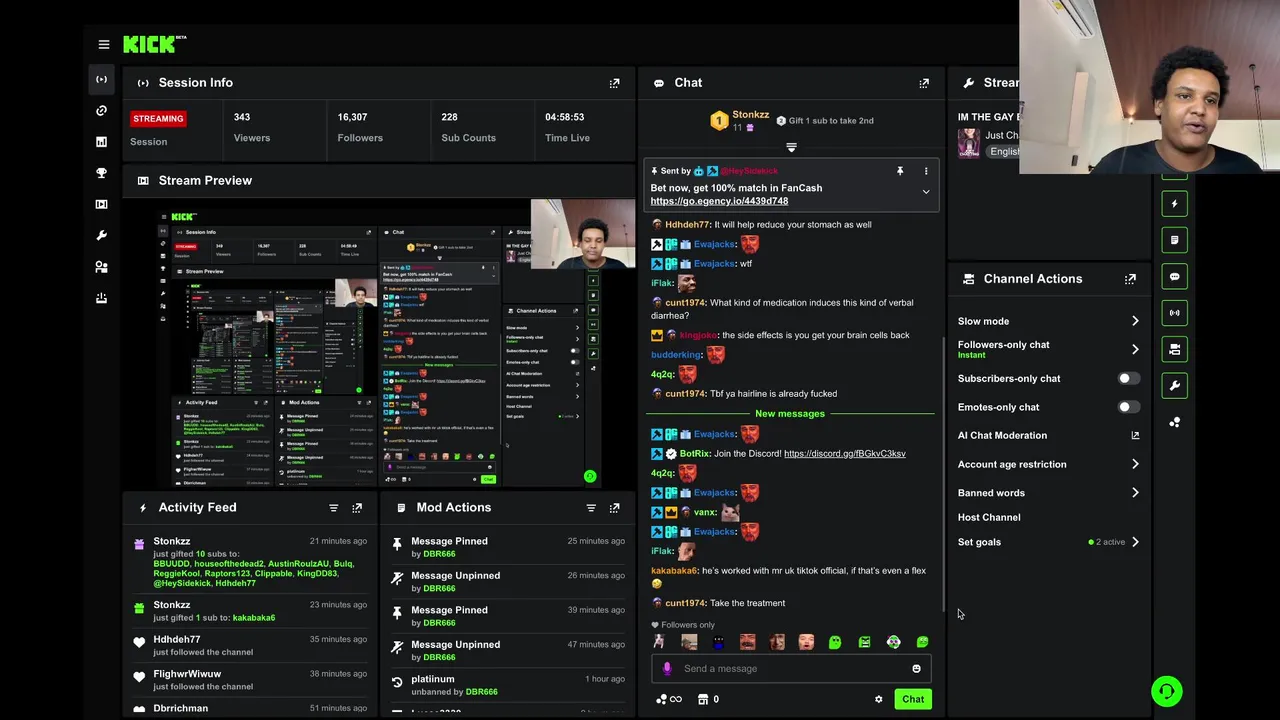1280x720 pixels.
Task: Click FlighwrWiwuw in Activity Feed
Action: point(187,675)
